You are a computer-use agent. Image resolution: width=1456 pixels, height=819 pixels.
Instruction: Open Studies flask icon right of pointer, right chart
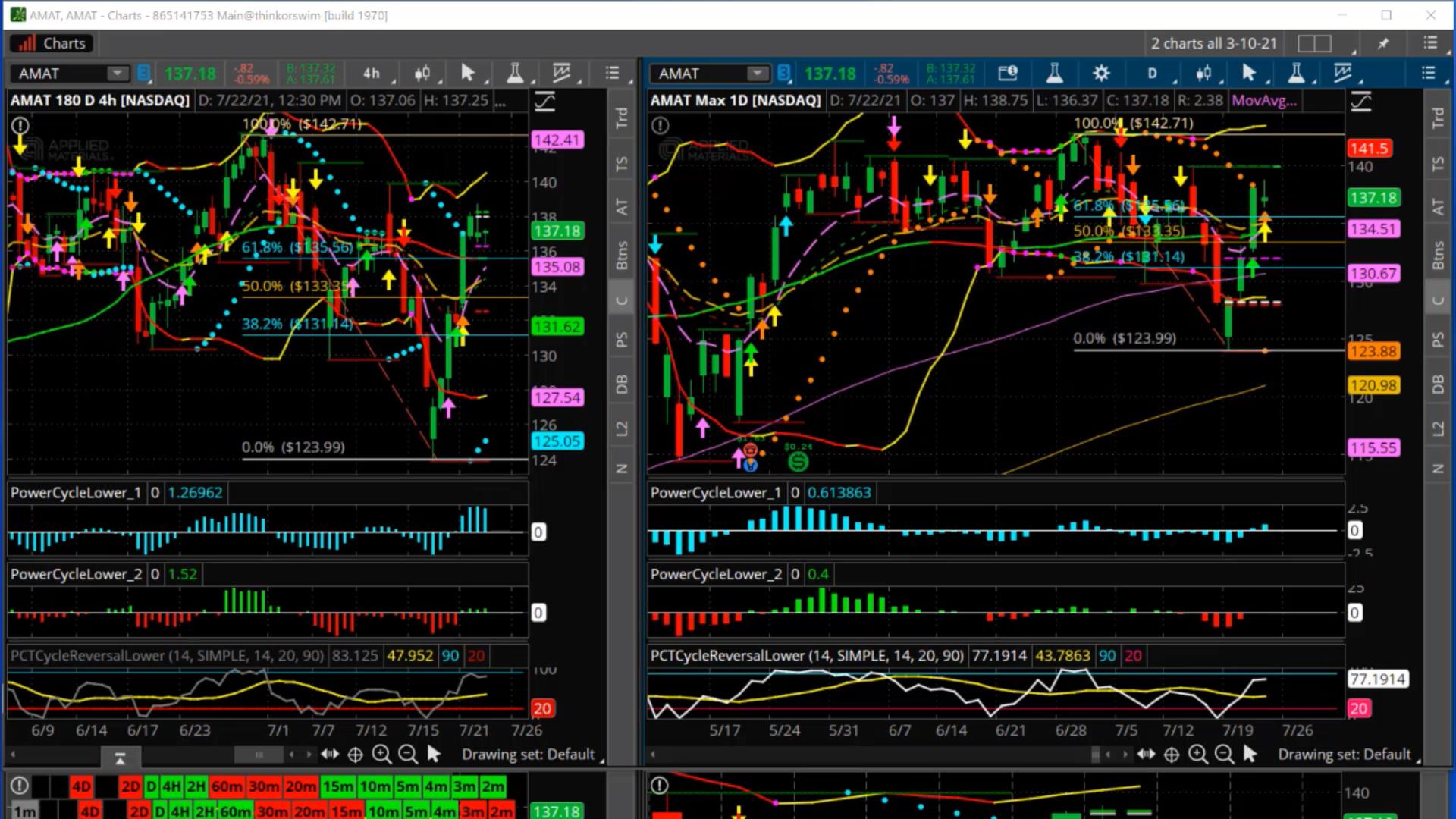tap(1296, 73)
